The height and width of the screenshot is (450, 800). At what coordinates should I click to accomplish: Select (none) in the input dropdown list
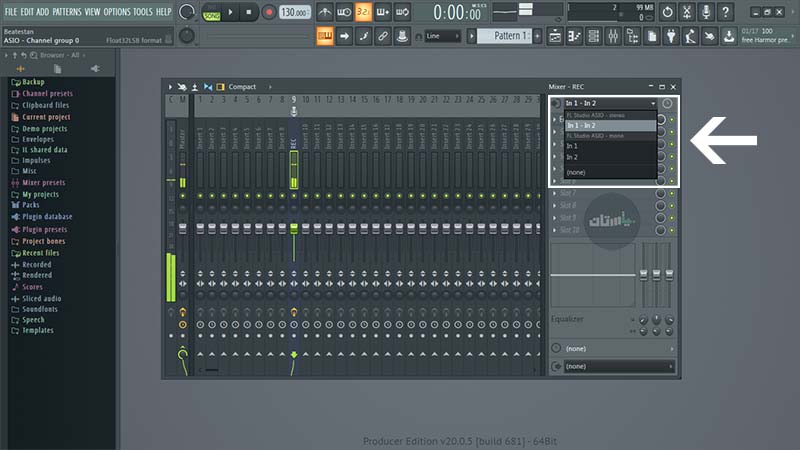(x=610, y=172)
